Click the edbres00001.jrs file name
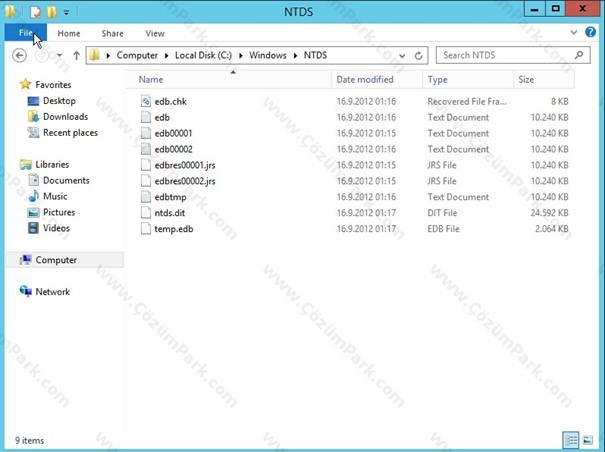 point(185,165)
